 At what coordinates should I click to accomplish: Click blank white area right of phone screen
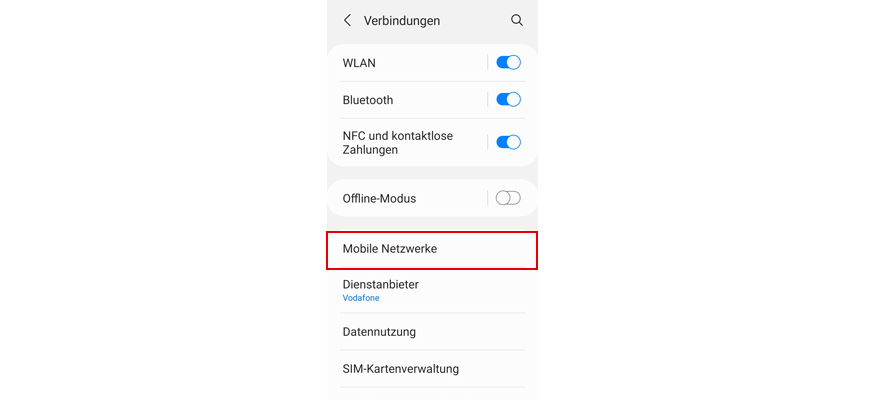[x=709, y=200]
